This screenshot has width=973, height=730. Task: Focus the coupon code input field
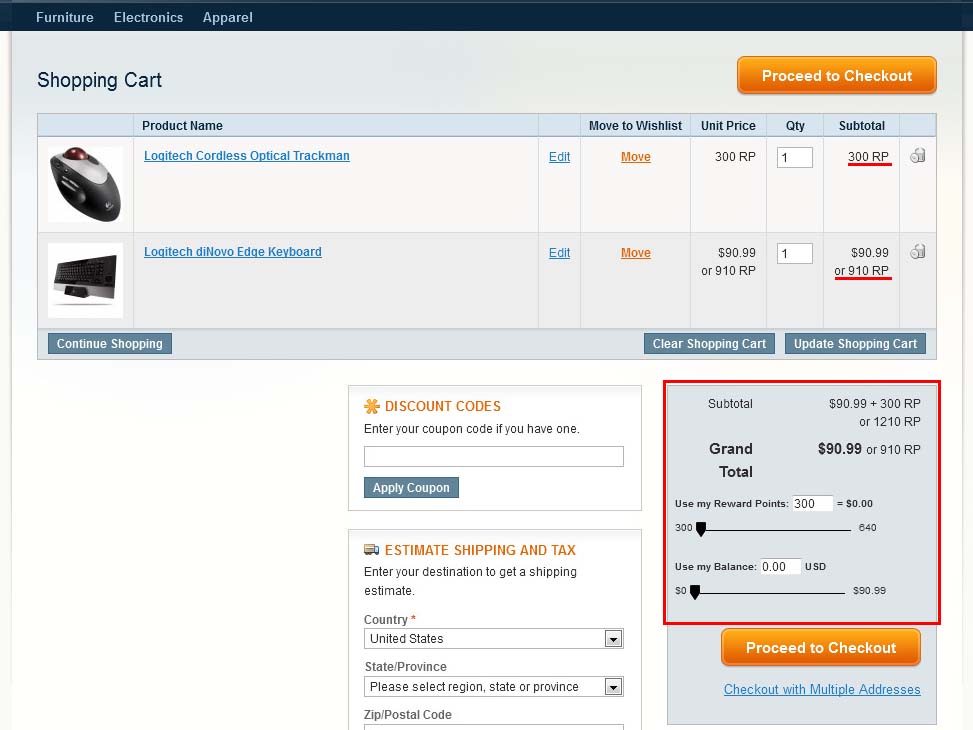493,456
